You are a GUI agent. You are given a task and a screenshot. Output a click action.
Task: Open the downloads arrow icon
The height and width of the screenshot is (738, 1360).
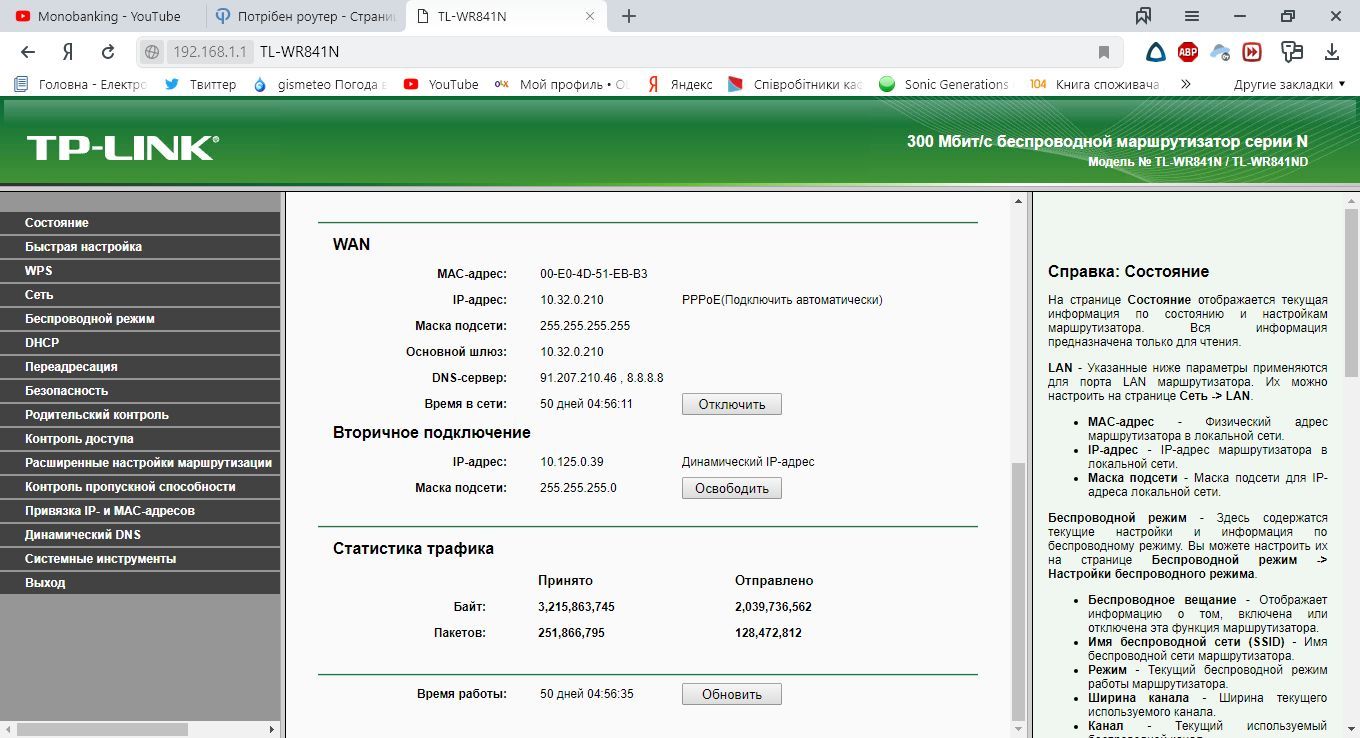tap(1332, 52)
